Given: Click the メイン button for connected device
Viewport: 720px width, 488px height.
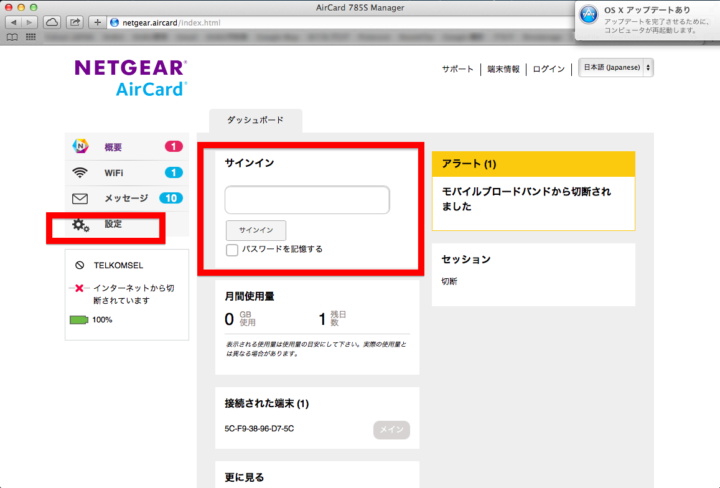Looking at the screenshot, I should (x=391, y=430).
